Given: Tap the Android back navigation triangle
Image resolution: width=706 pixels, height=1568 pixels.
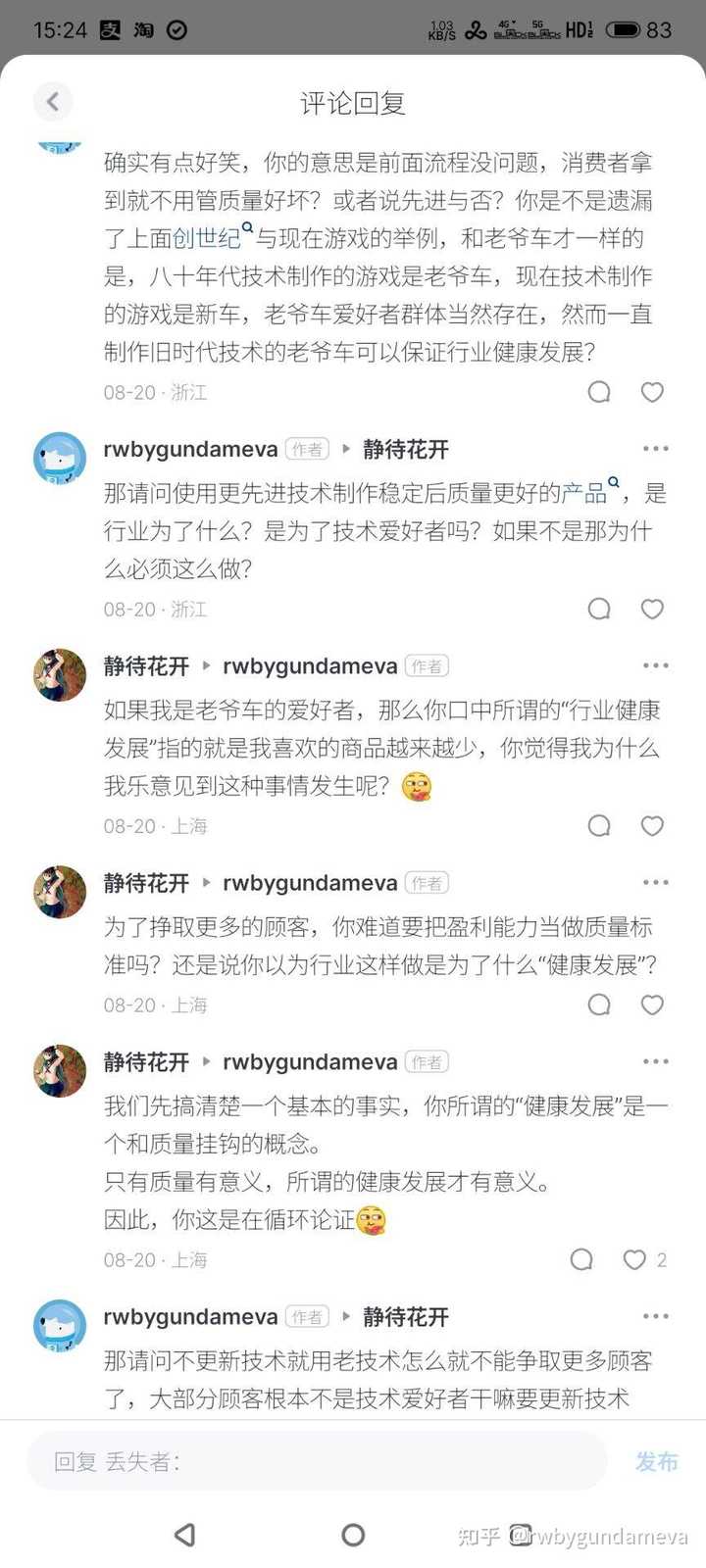Looking at the screenshot, I should click(184, 1535).
